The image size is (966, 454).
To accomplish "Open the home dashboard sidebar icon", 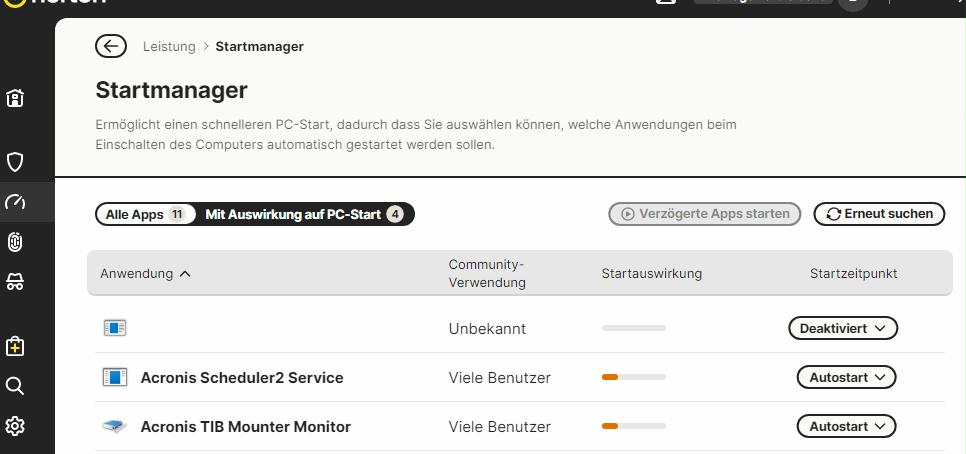I will pyautogui.click(x=15, y=98).
